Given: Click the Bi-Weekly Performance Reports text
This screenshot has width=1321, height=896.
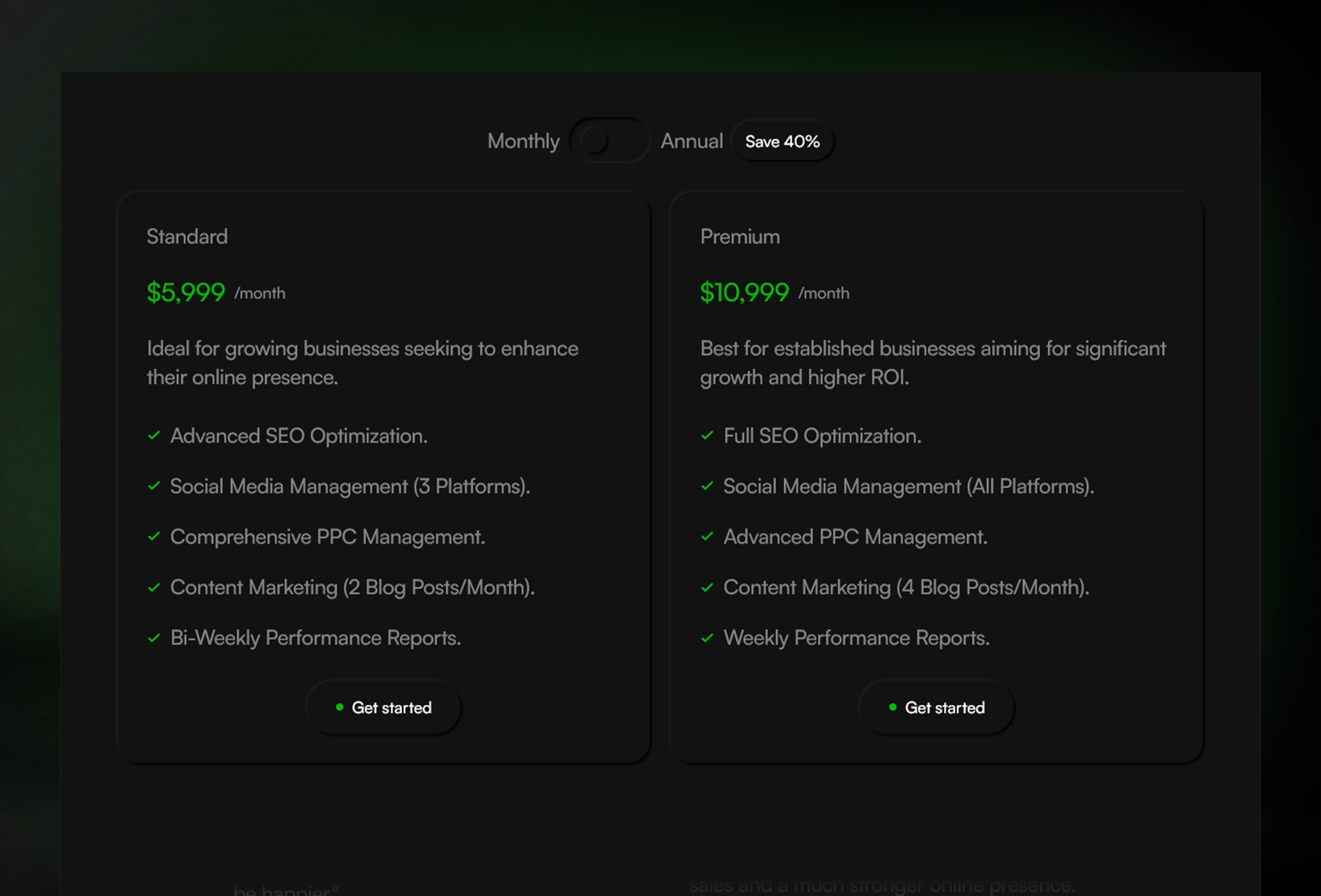Looking at the screenshot, I should click(316, 639).
